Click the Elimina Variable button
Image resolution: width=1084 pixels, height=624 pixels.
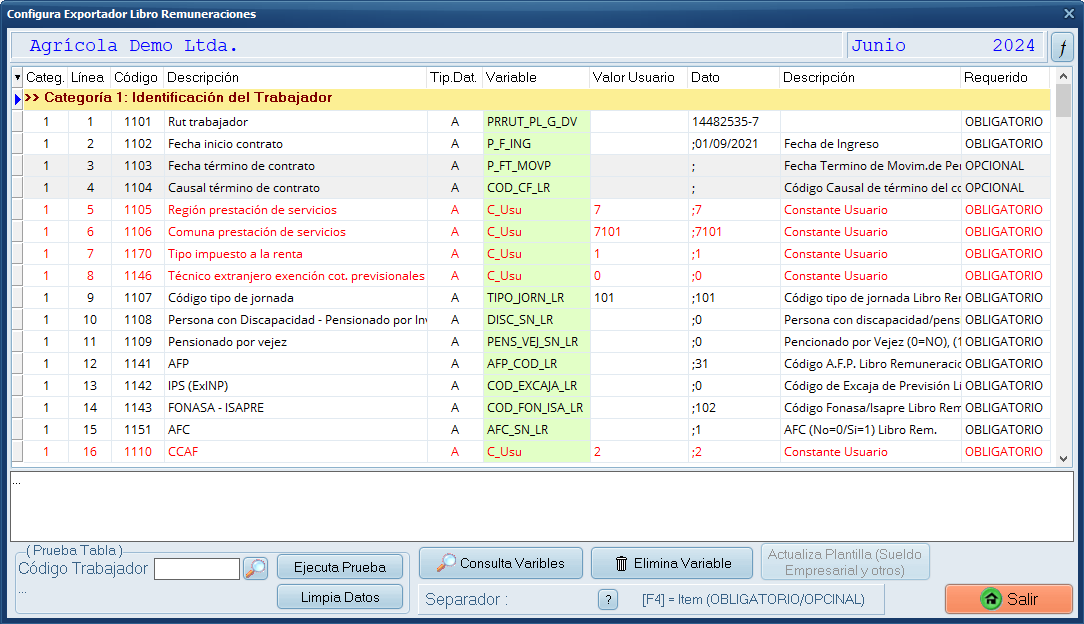672,563
